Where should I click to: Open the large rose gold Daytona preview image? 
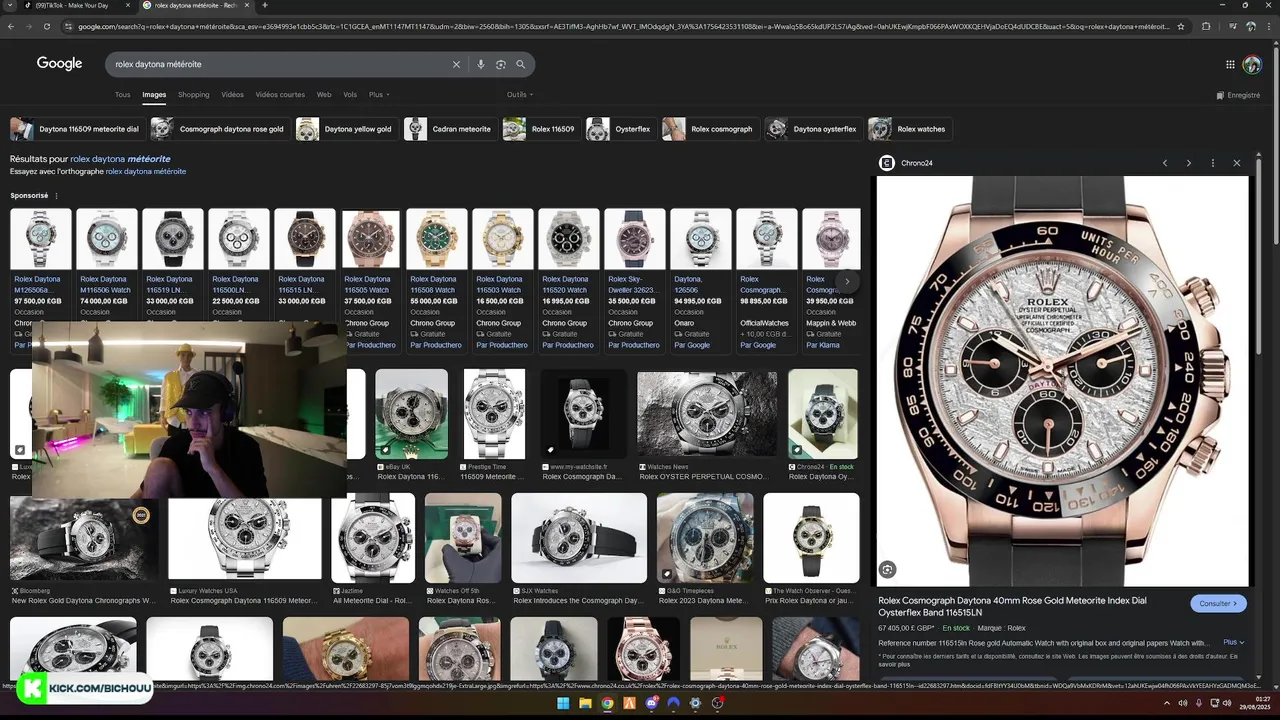[1063, 381]
